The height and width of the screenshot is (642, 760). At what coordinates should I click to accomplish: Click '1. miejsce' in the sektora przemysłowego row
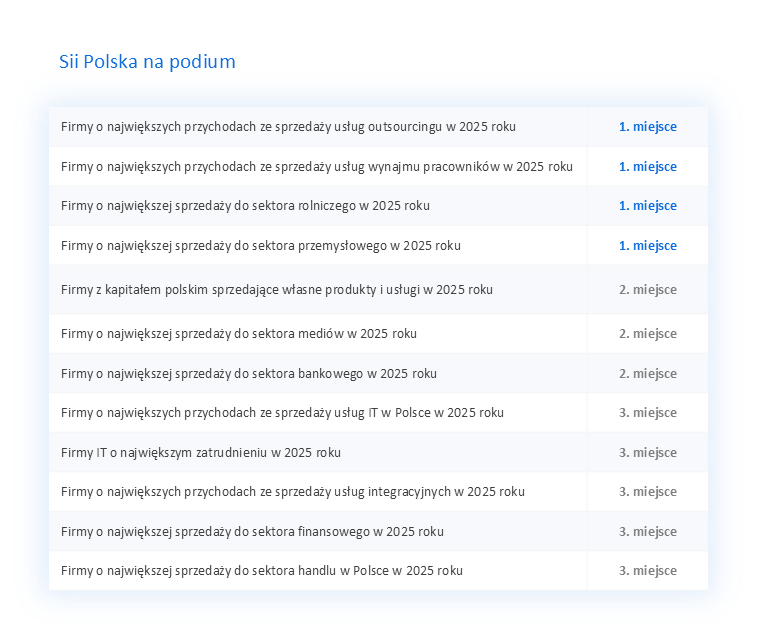(648, 246)
